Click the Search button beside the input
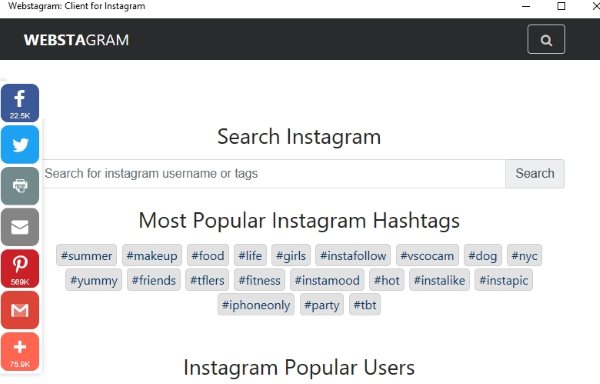The height and width of the screenshot is (384, 600). click(535, 174)
